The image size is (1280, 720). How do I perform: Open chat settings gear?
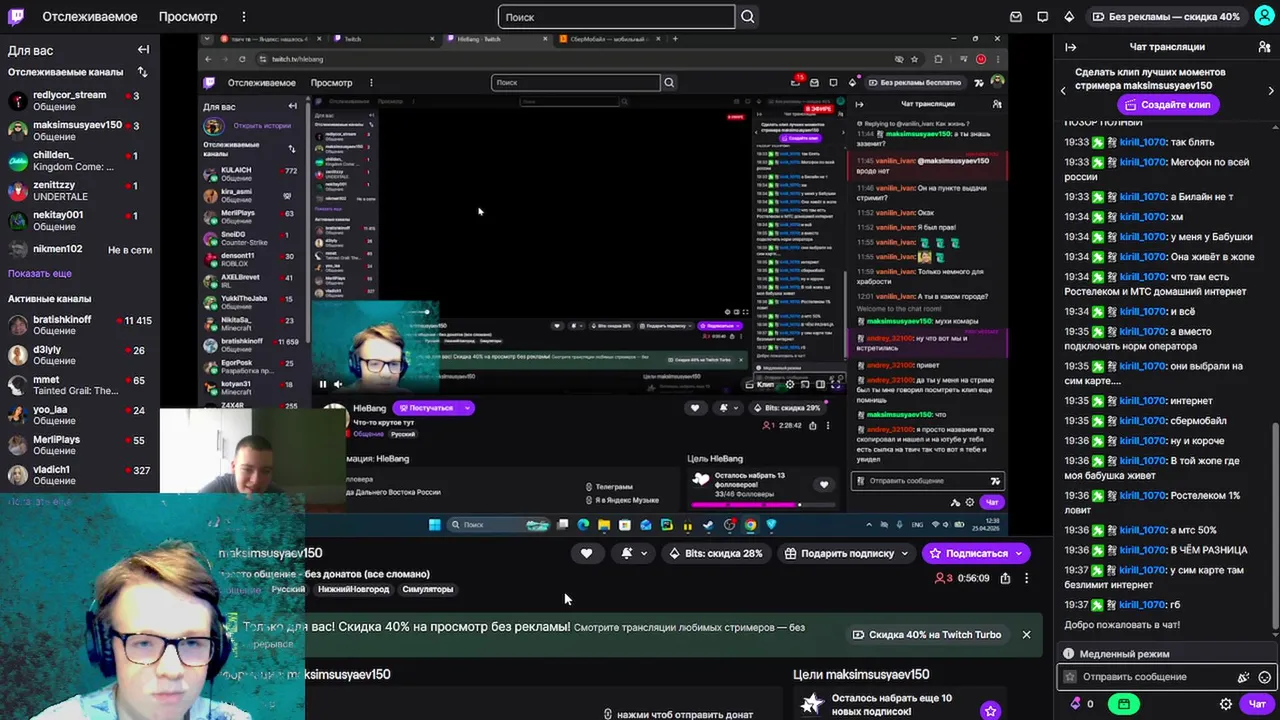click(1226, 704)
